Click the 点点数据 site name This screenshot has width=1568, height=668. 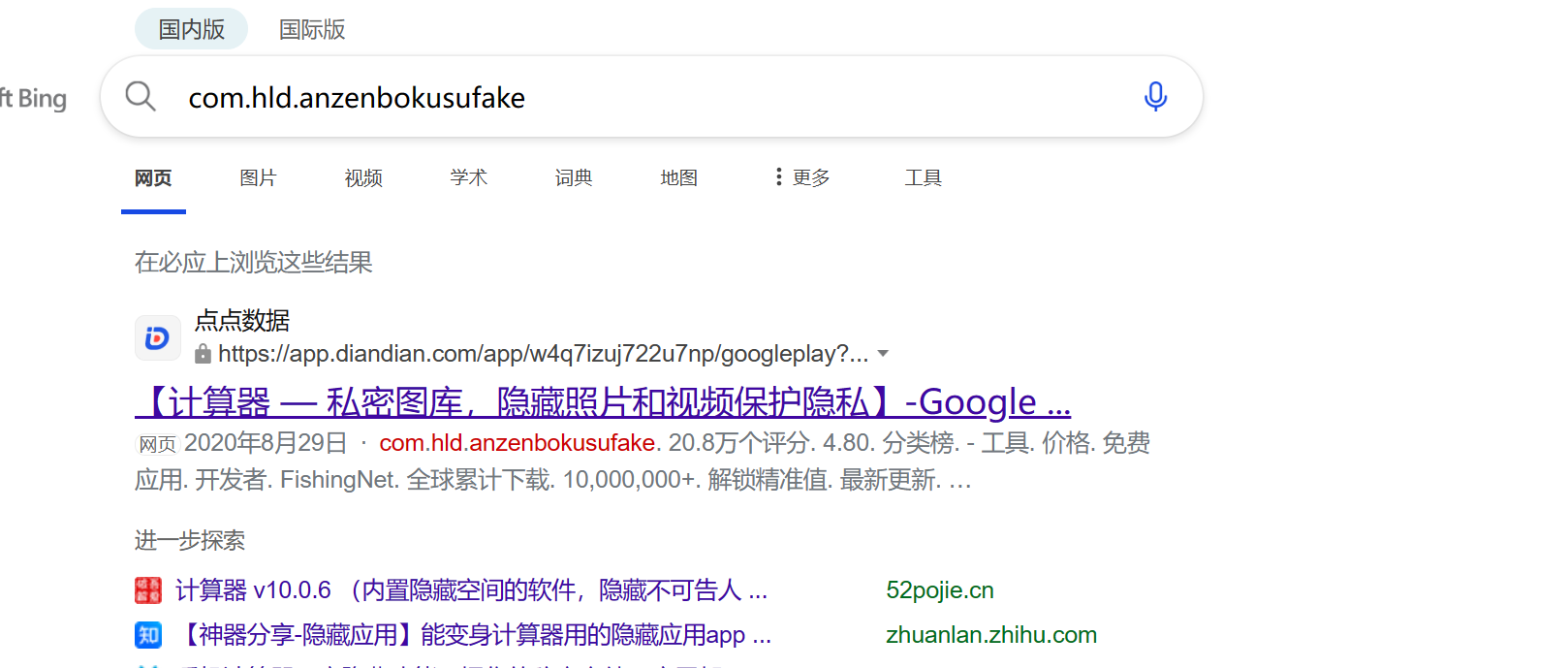[242, 320]
